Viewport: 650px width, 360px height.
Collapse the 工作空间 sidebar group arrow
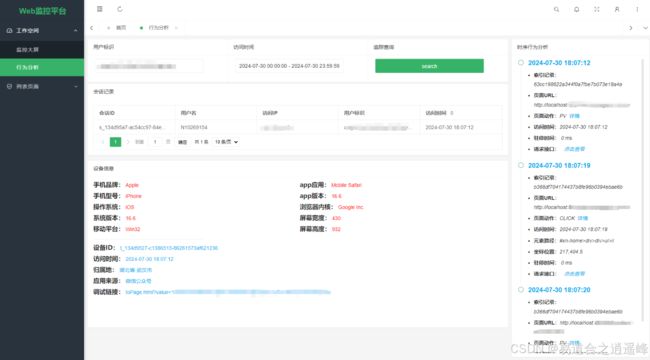(x=75, y=31)
